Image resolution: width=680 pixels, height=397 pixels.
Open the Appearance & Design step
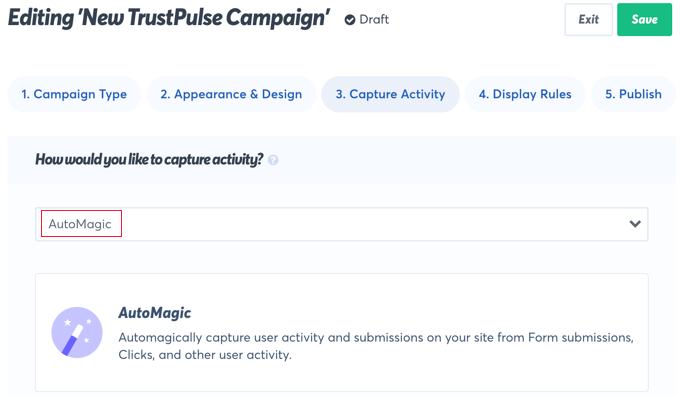coord(231,94)
